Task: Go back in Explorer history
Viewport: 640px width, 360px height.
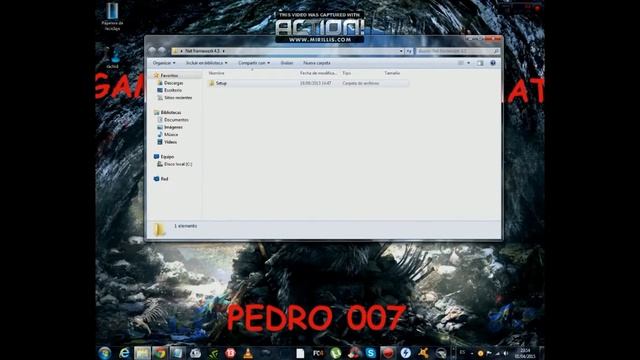Action: click(x=152, y=51)
